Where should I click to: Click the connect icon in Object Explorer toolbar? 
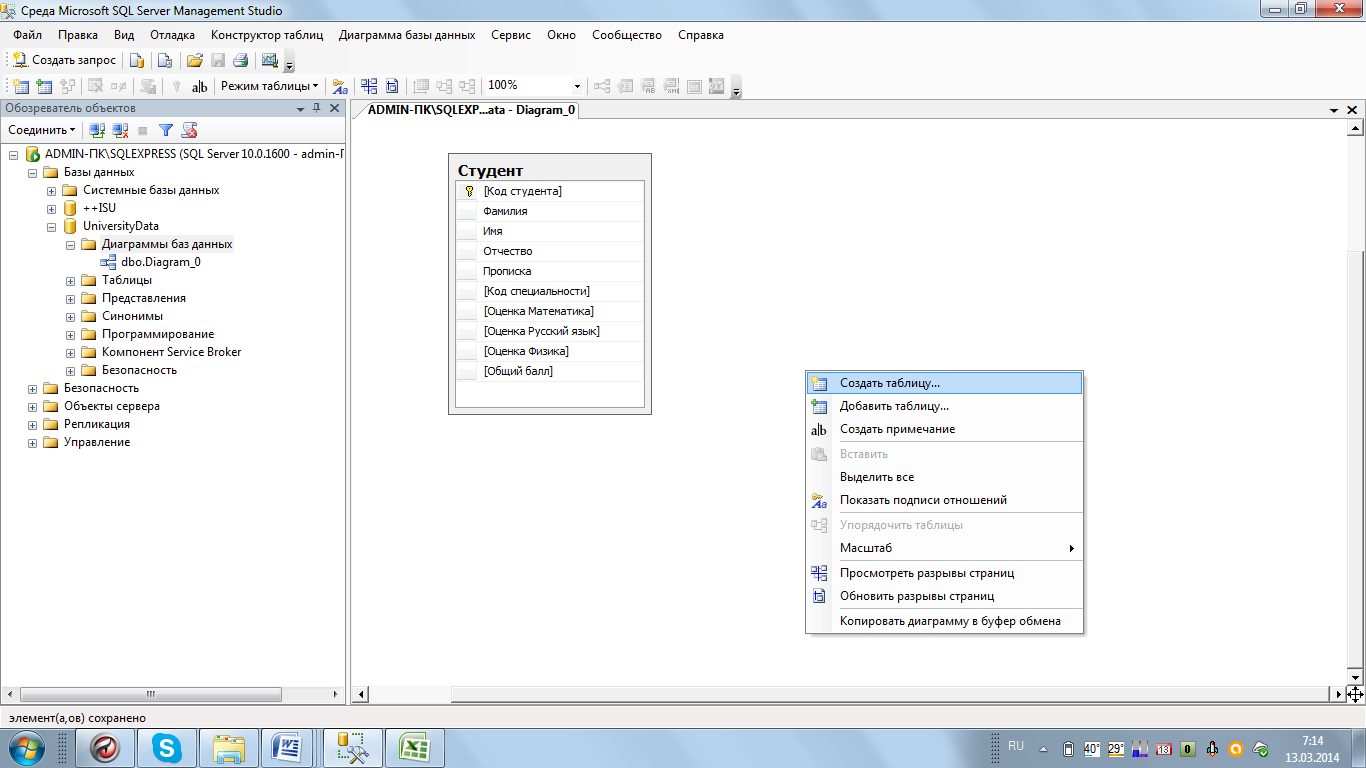(97, 130)
